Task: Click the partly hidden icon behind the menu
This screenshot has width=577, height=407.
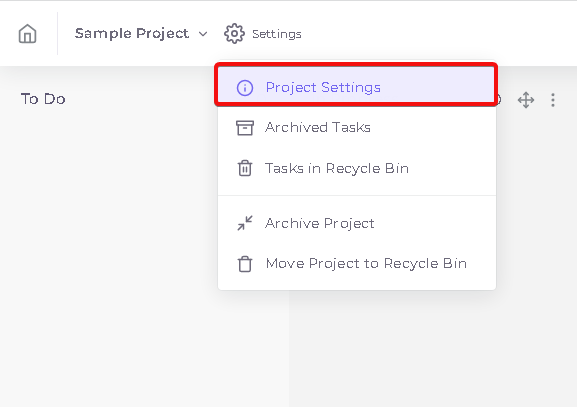Action: (498, 100)
